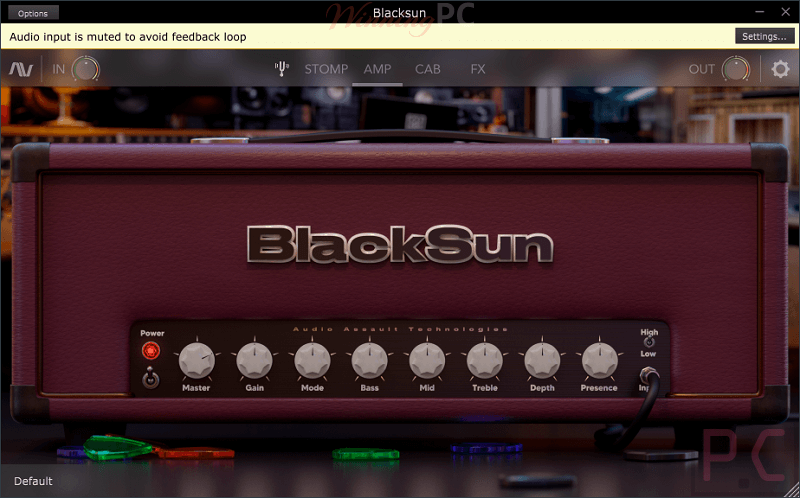Click the Audio Assault logo icon
This screenshot has width=800, height=498.
coord(21,69)
